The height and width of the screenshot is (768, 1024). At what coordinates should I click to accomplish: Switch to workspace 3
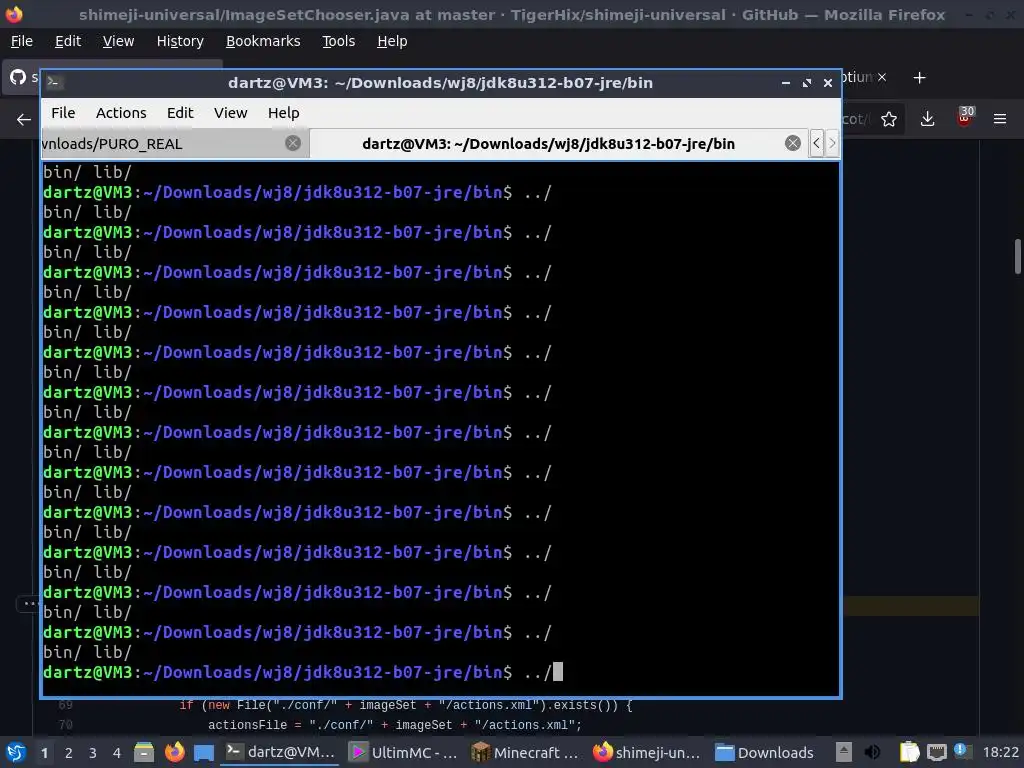(93, 753)
